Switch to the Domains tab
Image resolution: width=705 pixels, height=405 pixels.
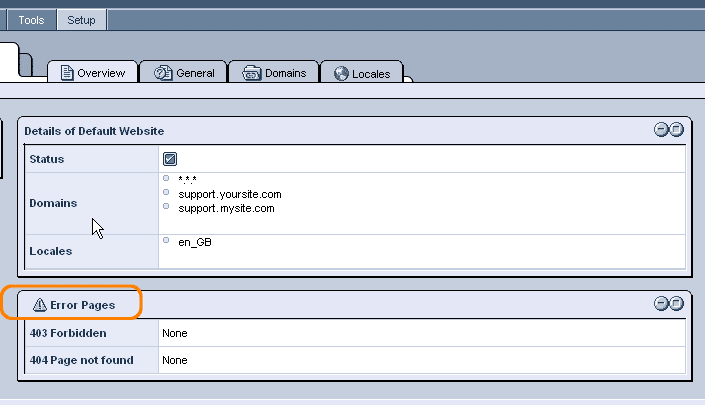[274, 72]
